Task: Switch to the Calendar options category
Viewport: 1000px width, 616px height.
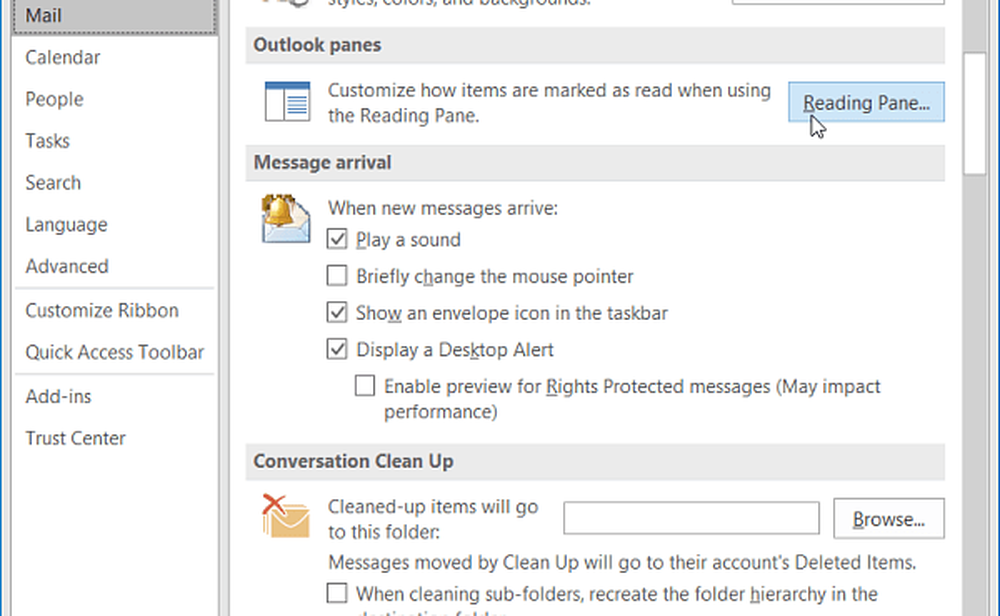Action: tap(62, 58)
